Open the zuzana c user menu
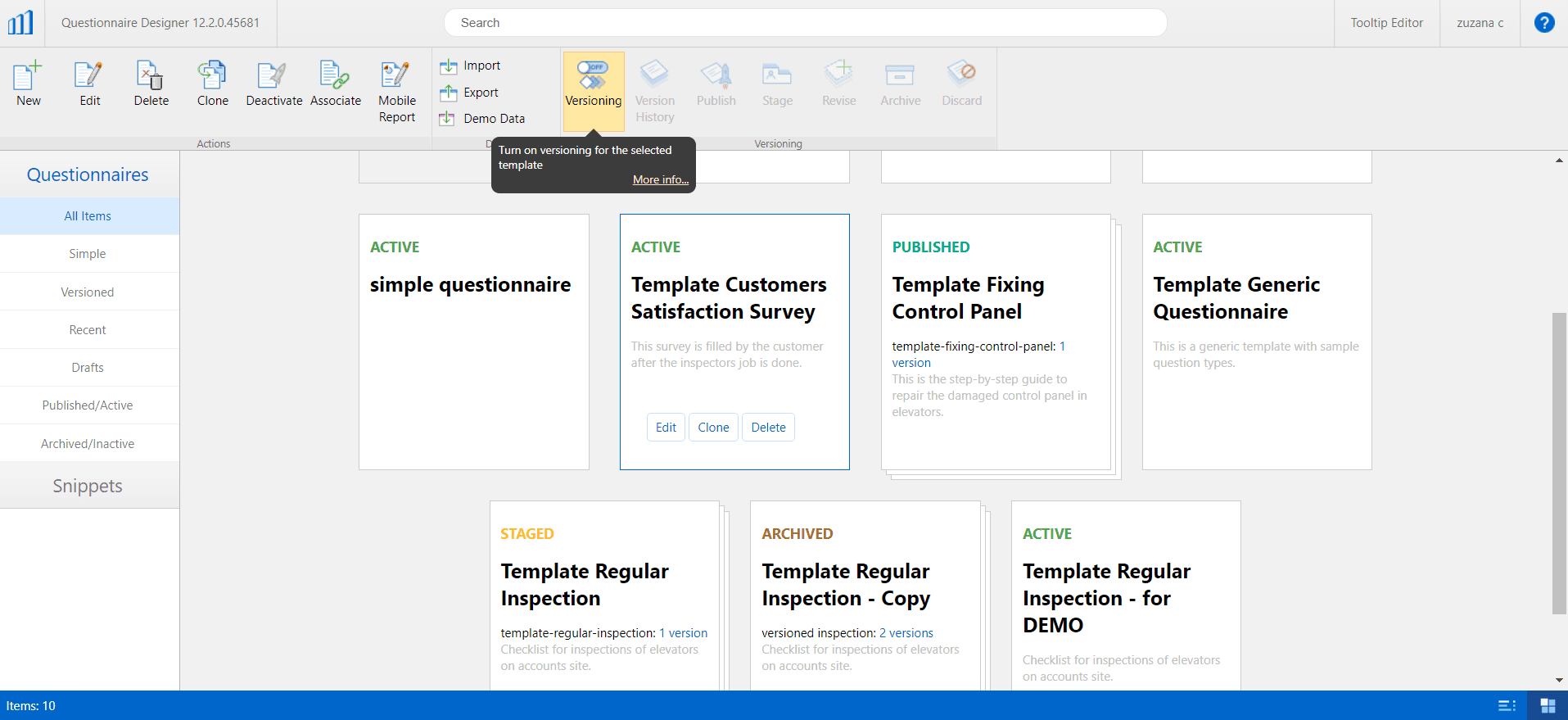1568x720 pixels. 1480,23
